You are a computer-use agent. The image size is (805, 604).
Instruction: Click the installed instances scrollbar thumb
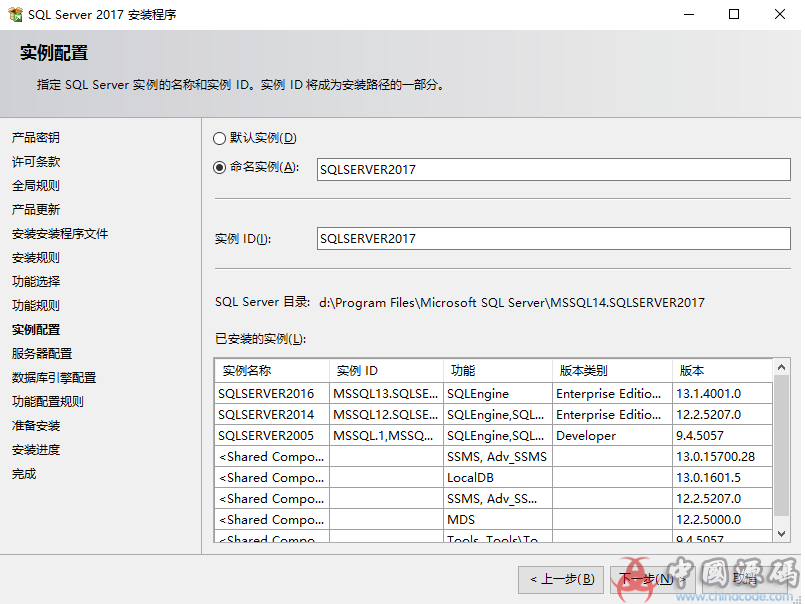[781, 445]
